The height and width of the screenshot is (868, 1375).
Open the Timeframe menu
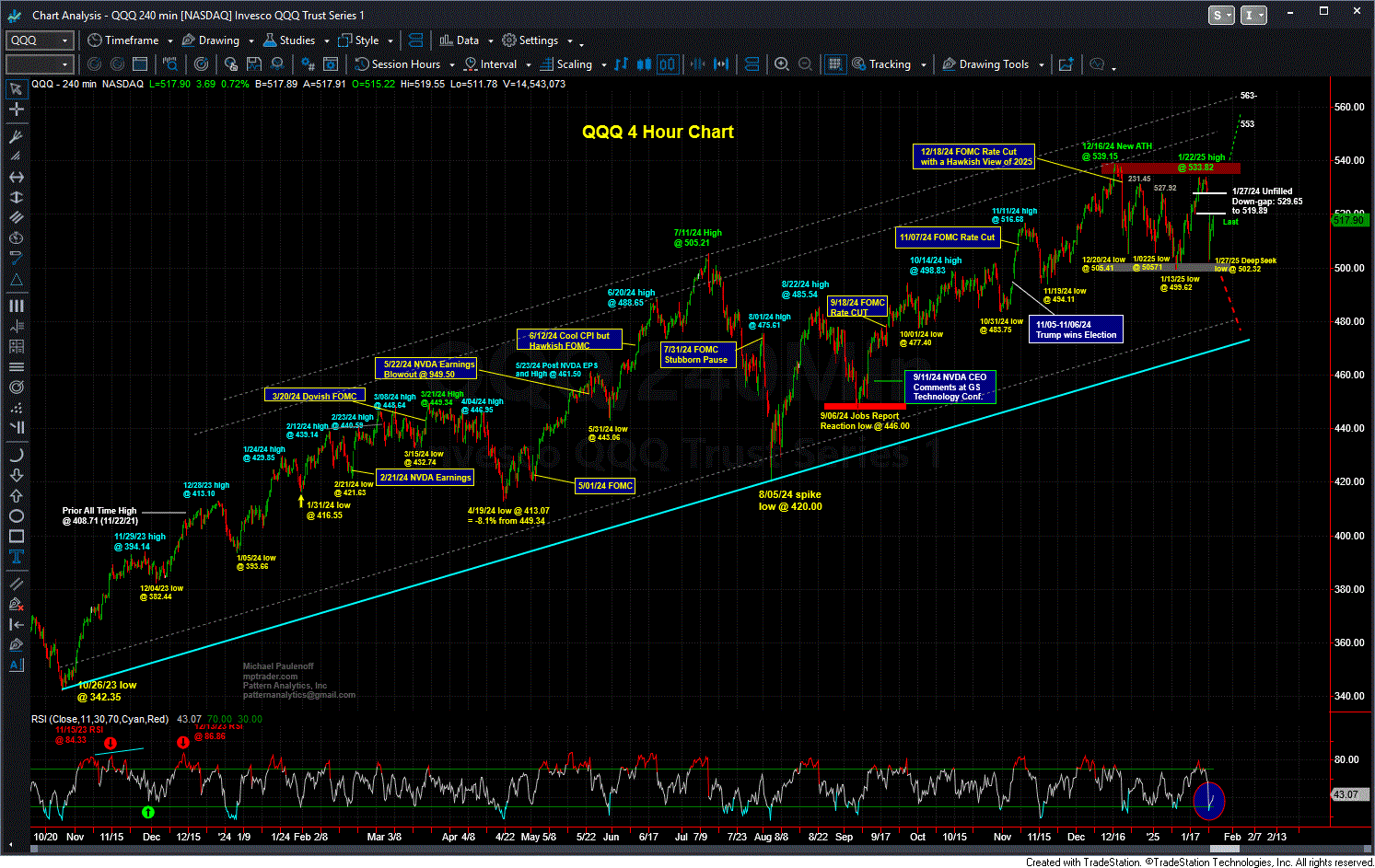[123, 41]
